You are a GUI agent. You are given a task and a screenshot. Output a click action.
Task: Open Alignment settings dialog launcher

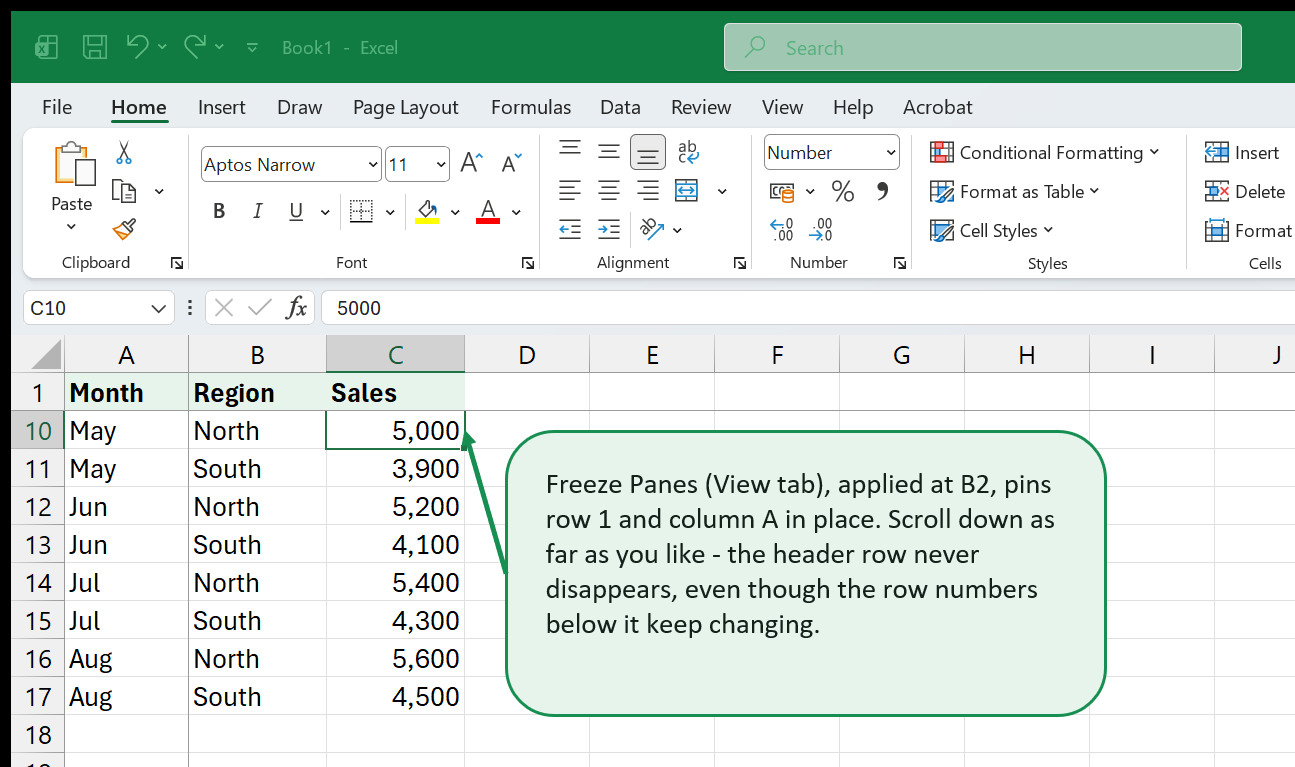[740, 263]
